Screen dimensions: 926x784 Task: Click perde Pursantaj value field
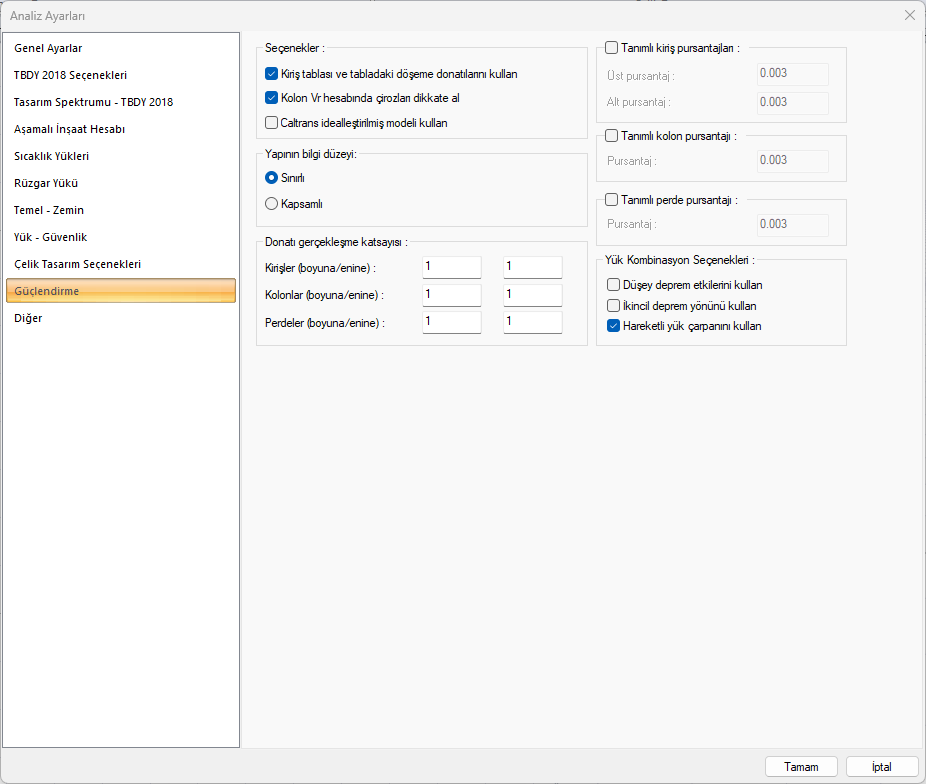coord(793,225)
